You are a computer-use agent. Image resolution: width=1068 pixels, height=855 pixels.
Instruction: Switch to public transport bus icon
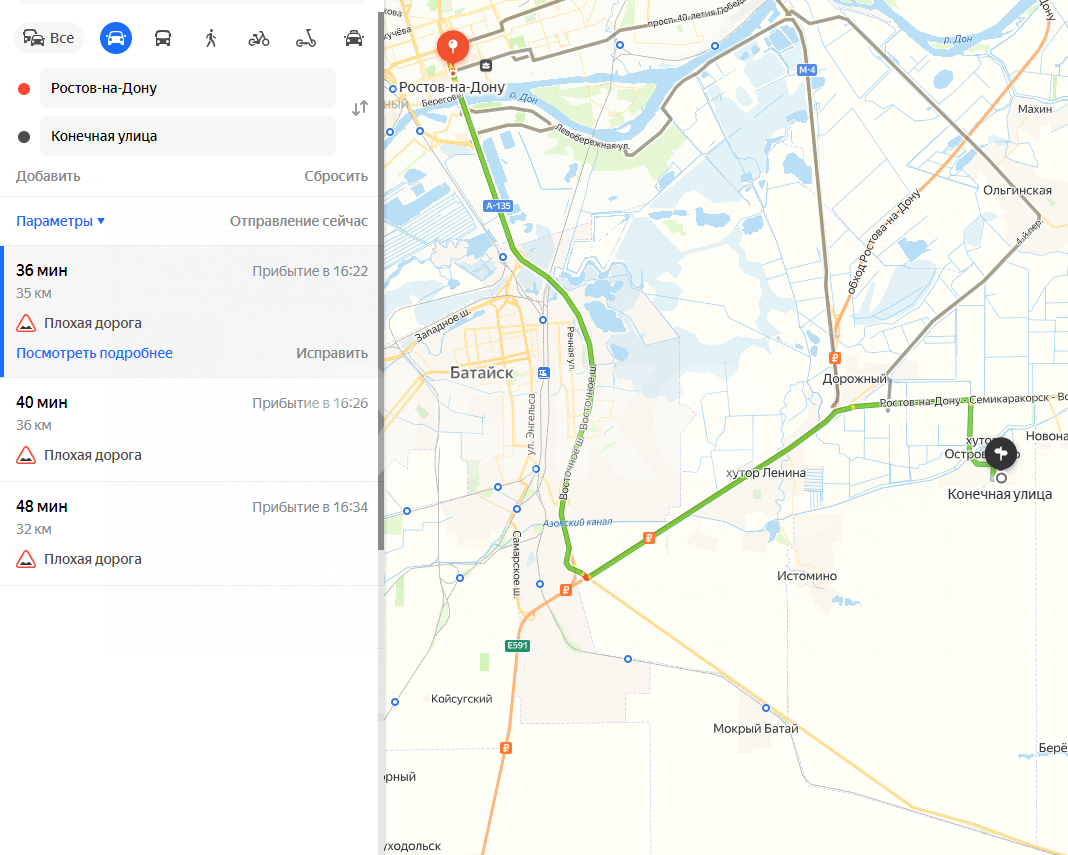pos(163,38)
